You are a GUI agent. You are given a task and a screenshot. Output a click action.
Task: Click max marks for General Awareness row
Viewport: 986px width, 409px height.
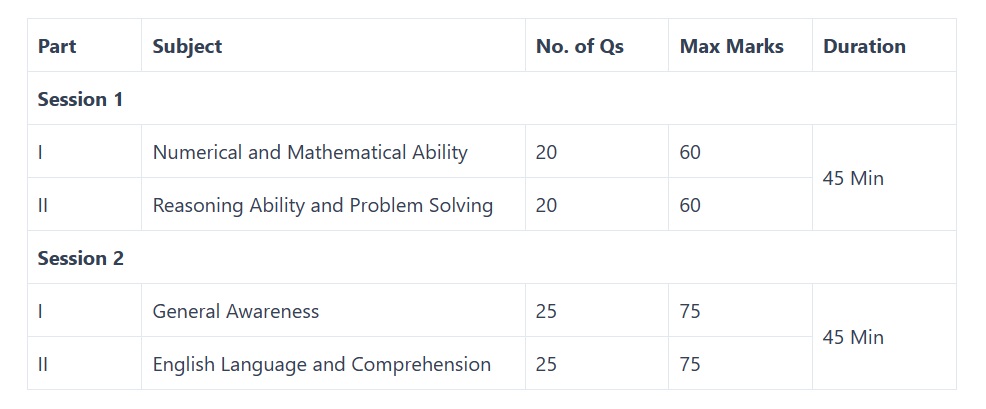(690, 311)
